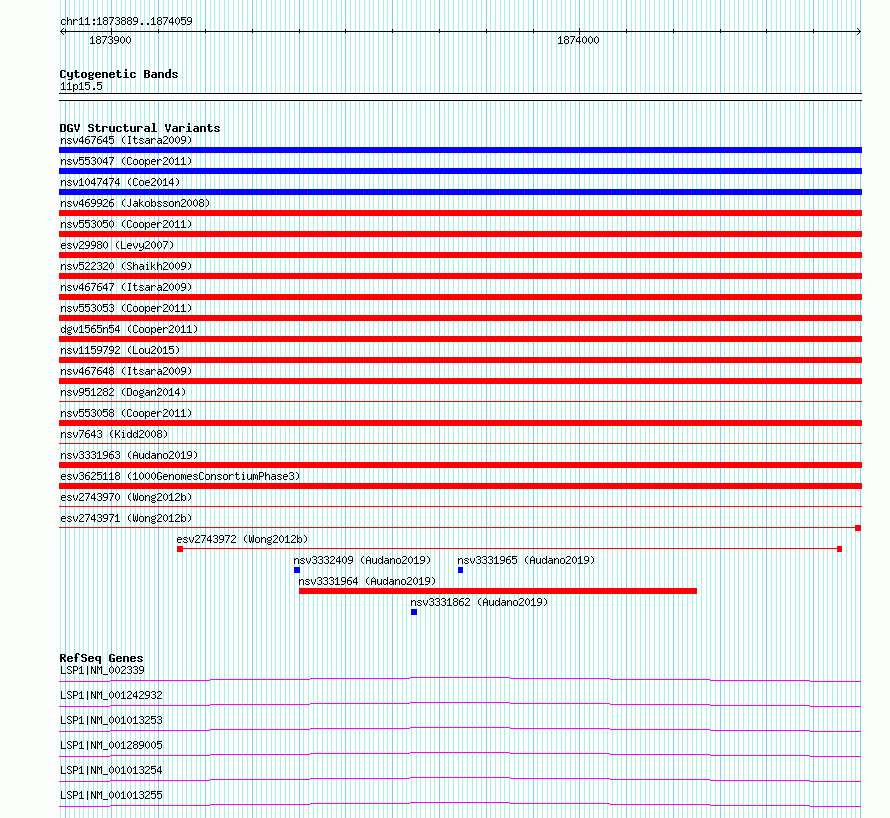Viewport: 890px width, 818px height.
Task: Click LSP1|NM_001013255 transcript label
Action: 111,795
